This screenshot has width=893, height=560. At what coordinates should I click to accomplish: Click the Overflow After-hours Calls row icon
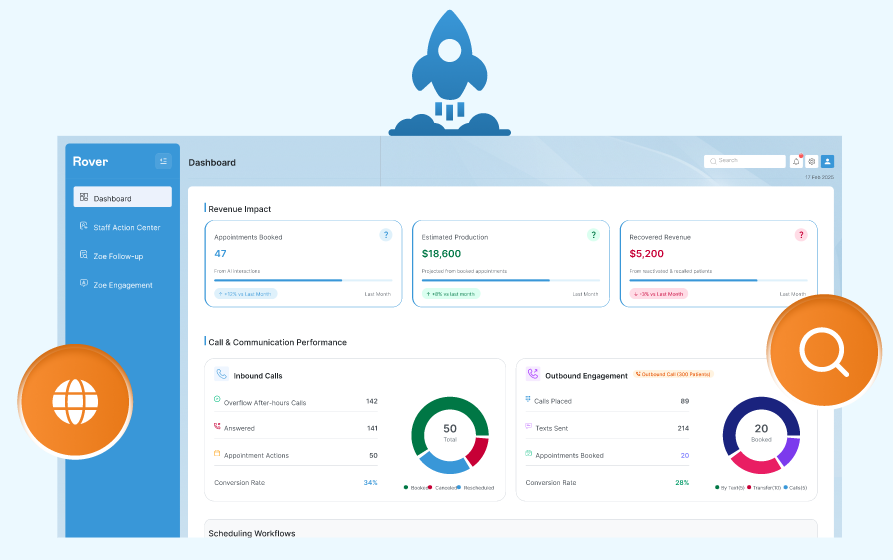pos(217,399)
